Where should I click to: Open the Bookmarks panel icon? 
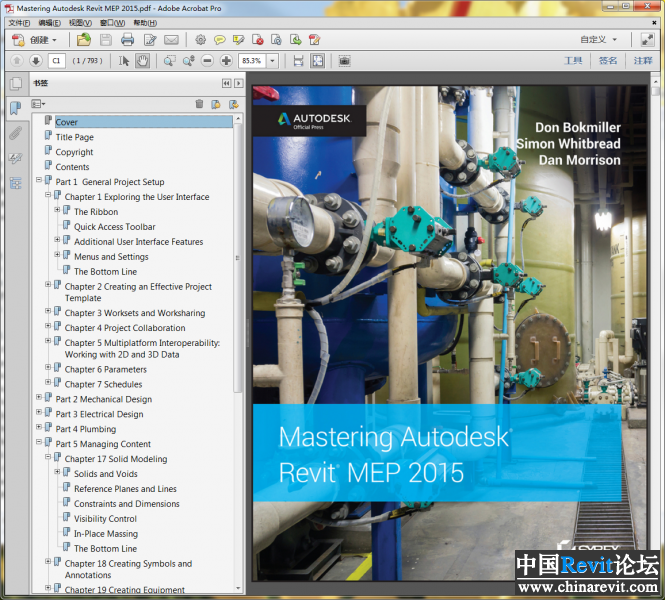coord(16,108)
